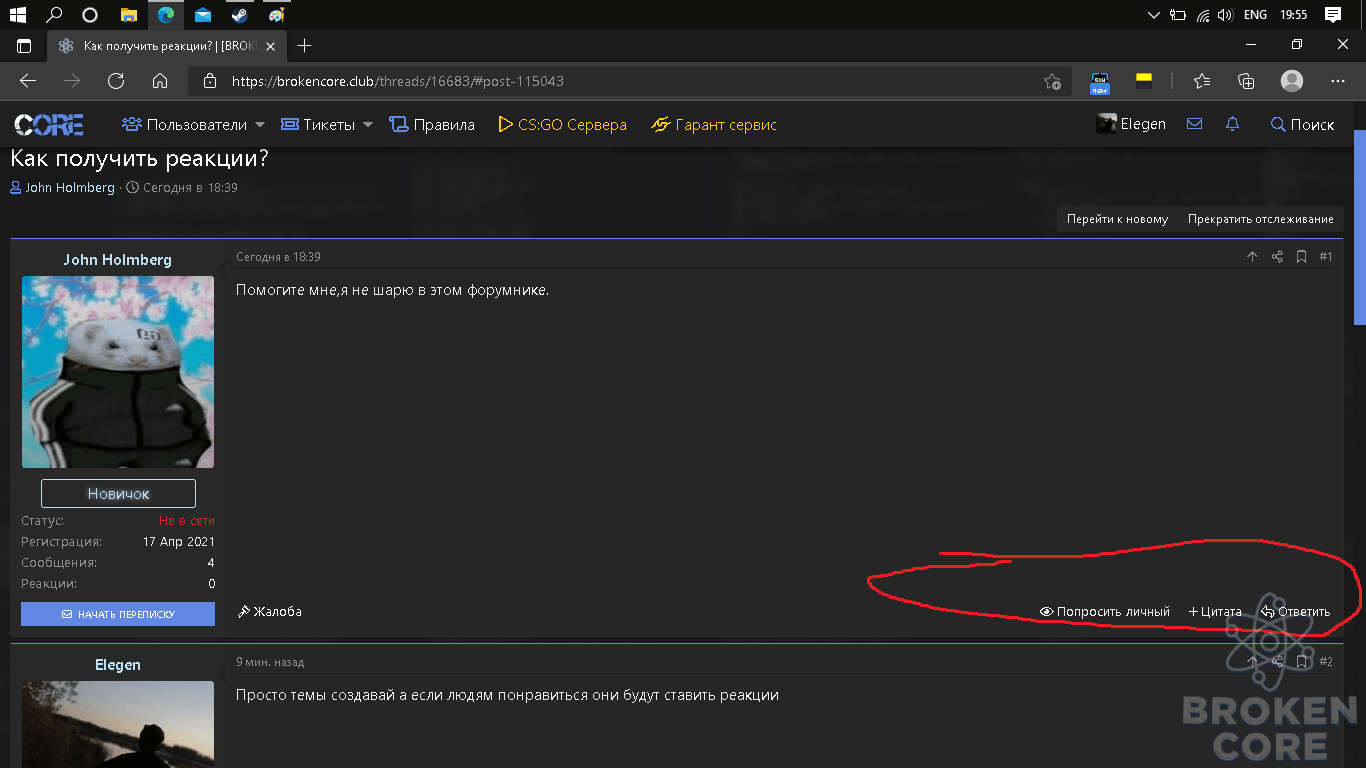Click Попросить личный link
1366x768 pixels.
click(x=1104, y=611)
